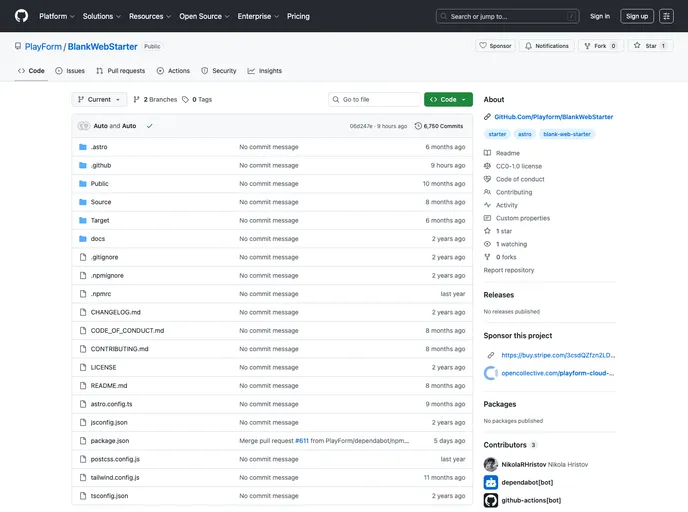Expand the Platform menu in header
The width and height of the screenshot is (688, 512).
pyautogui.click(x=57, y=16)
